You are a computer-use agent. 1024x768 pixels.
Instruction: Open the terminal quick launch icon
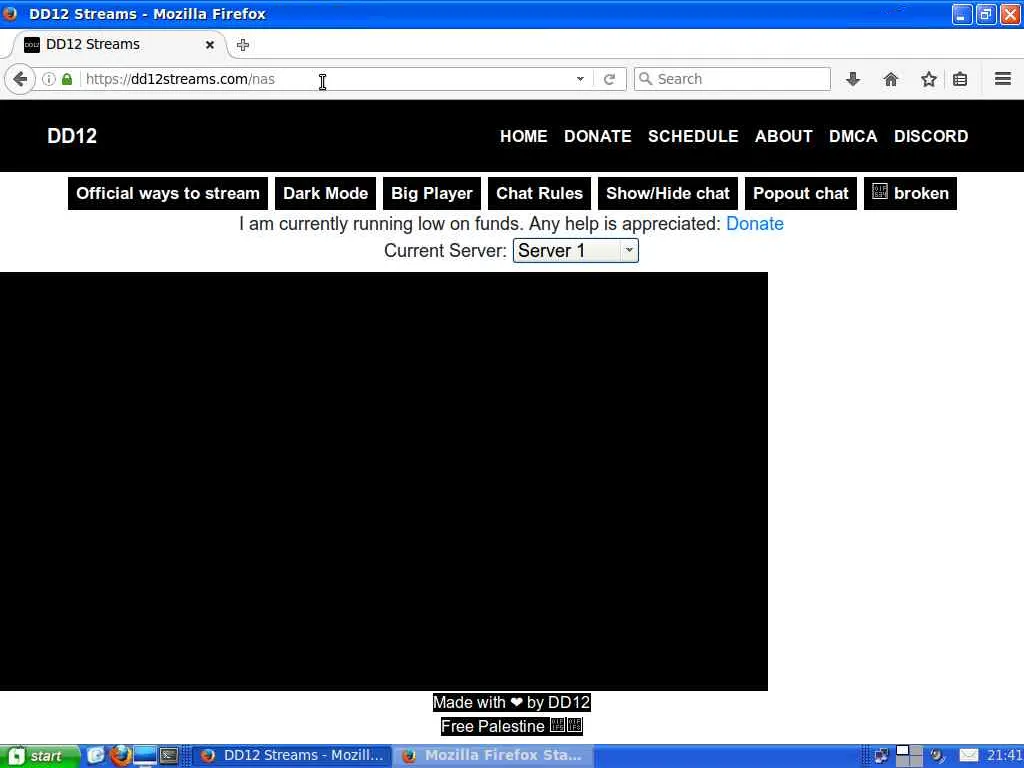[x=169, y=756]
